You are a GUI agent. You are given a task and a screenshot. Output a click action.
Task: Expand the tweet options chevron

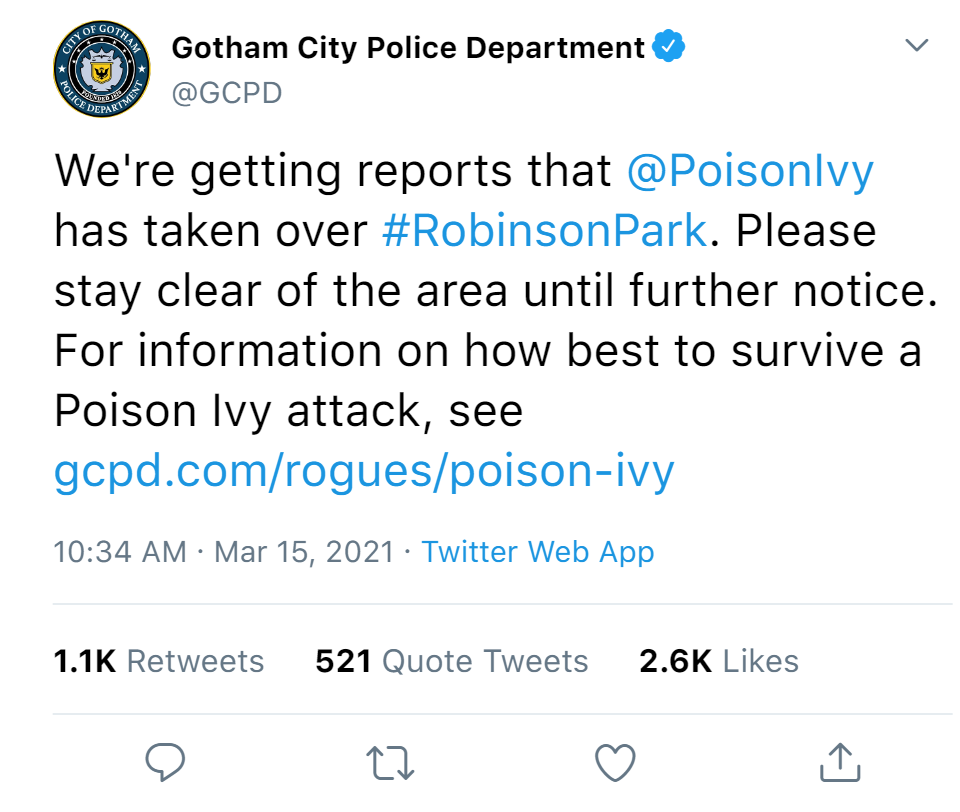click(x=917, y=45)
